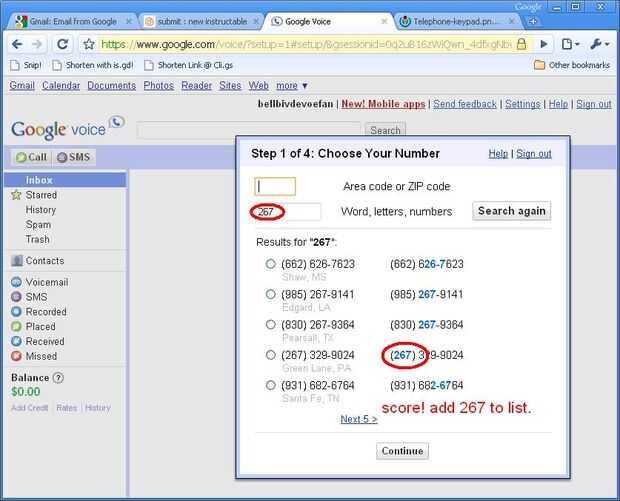This screenshot has height=501, width=620.
Task: Select radio for (931) 682-6764
Action: point(270,385)
